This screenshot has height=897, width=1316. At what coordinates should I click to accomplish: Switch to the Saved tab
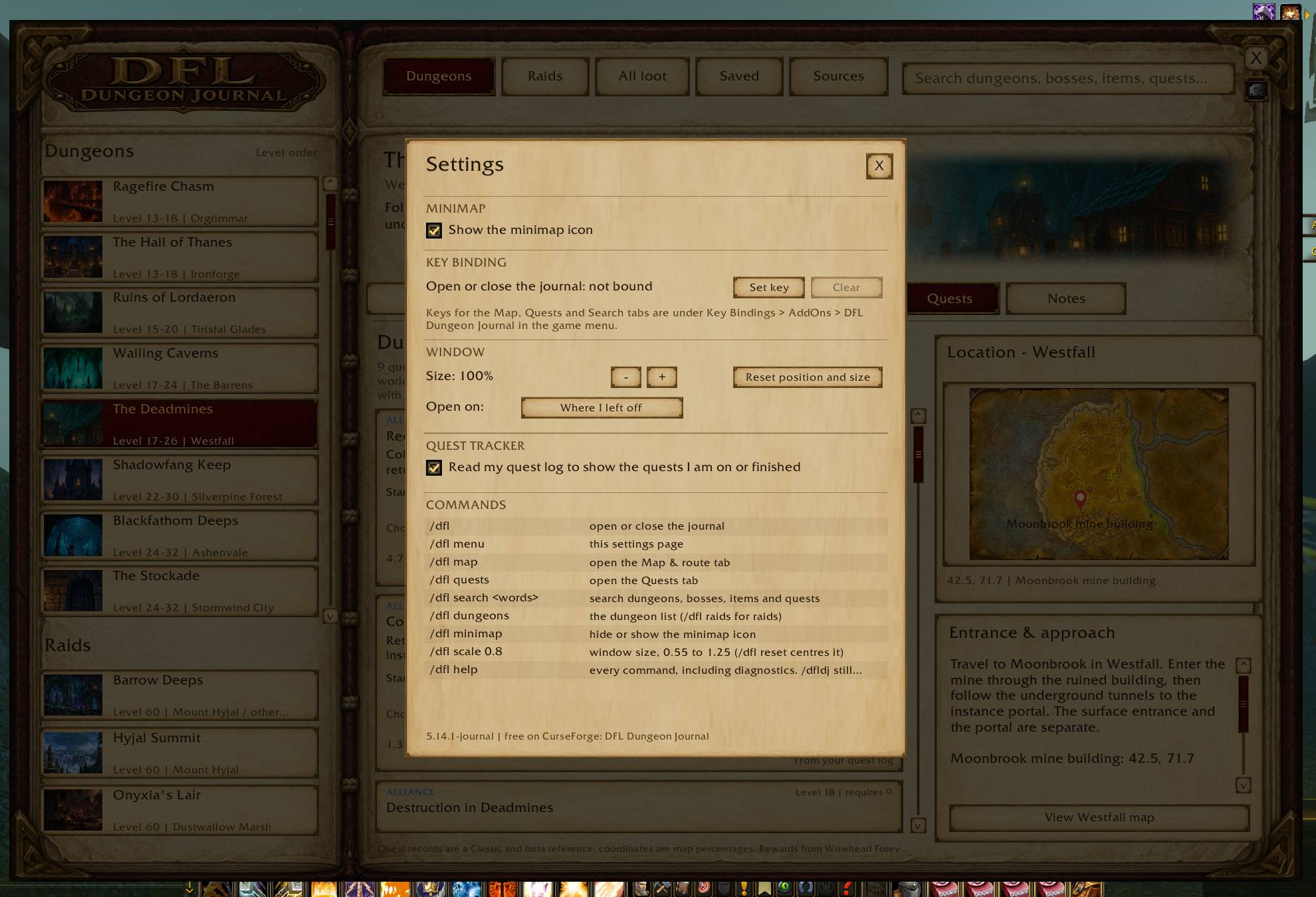point(739,76)
